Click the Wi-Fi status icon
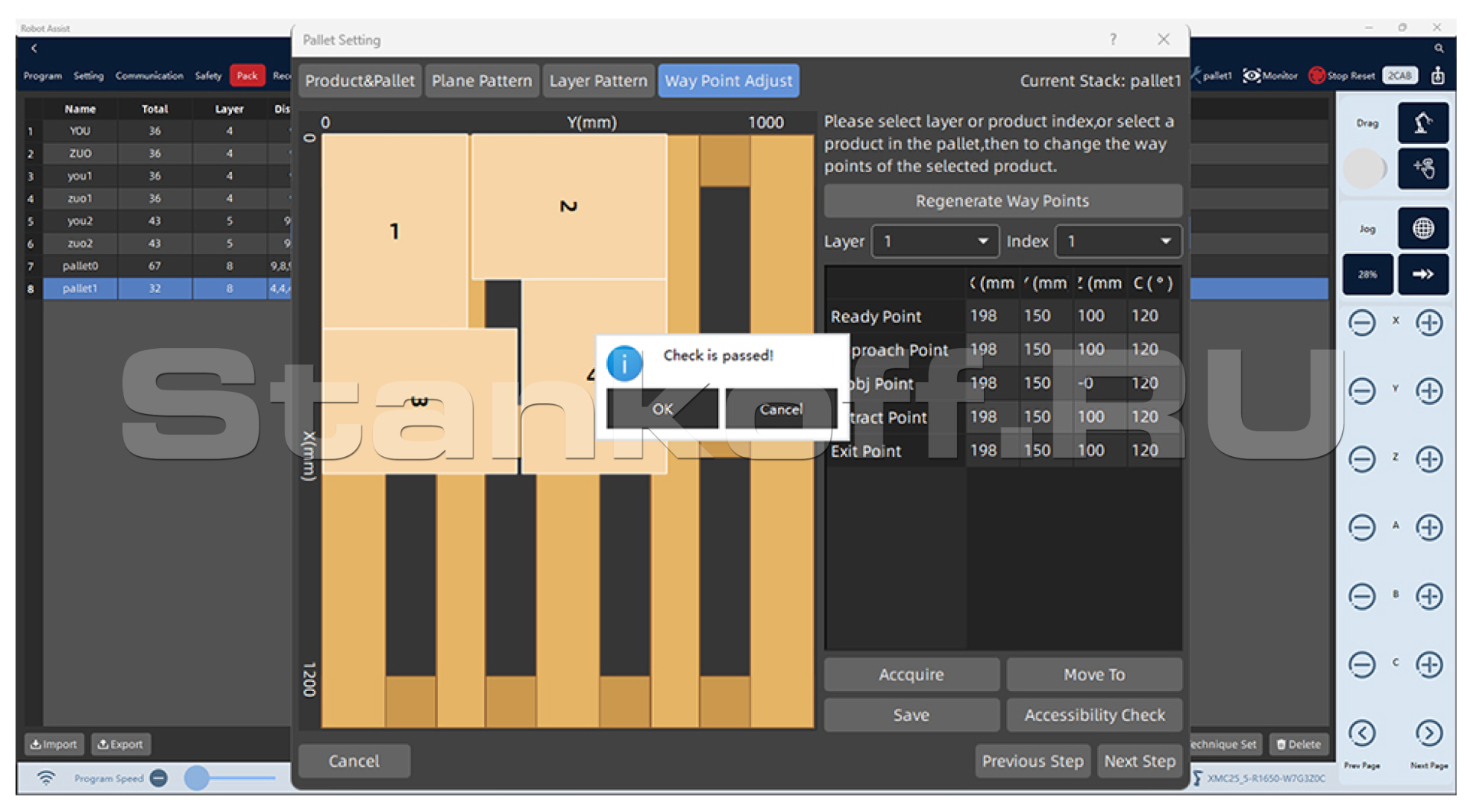The height and width of the screenshot is (812, 1470). coord(46,778)
